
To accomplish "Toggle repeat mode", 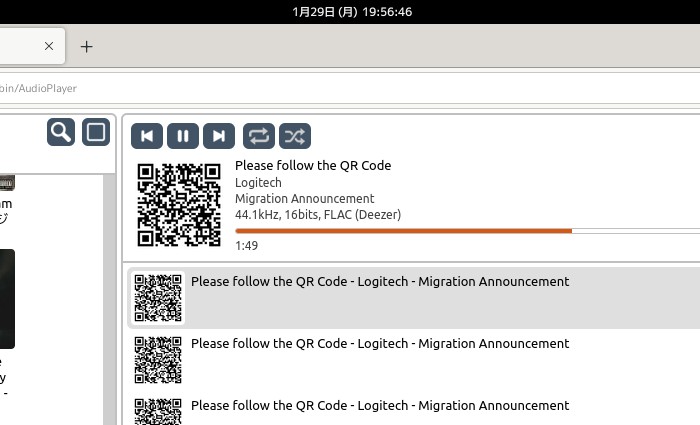I will [259, 136].
